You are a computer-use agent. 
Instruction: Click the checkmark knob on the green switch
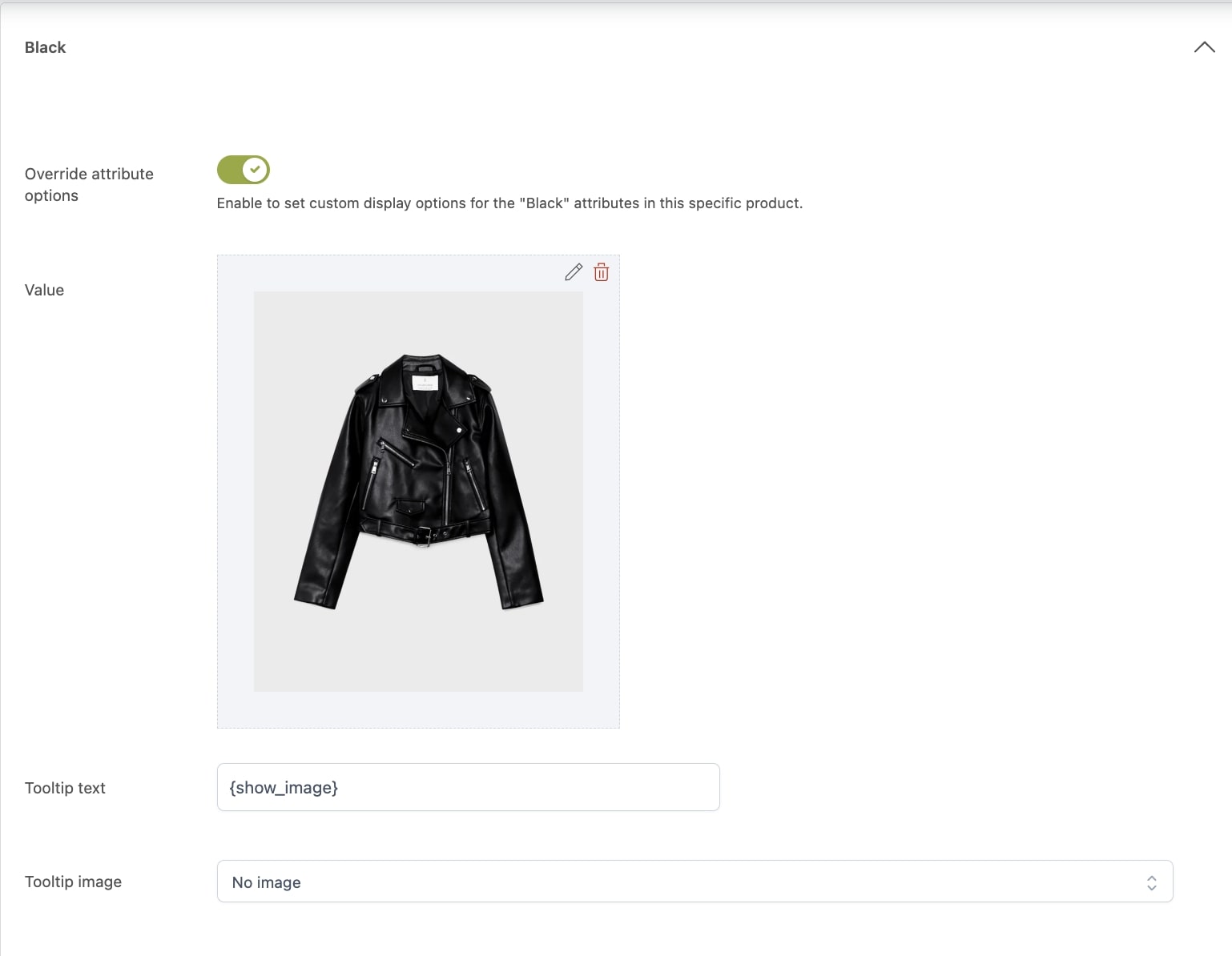pos(255,170)
